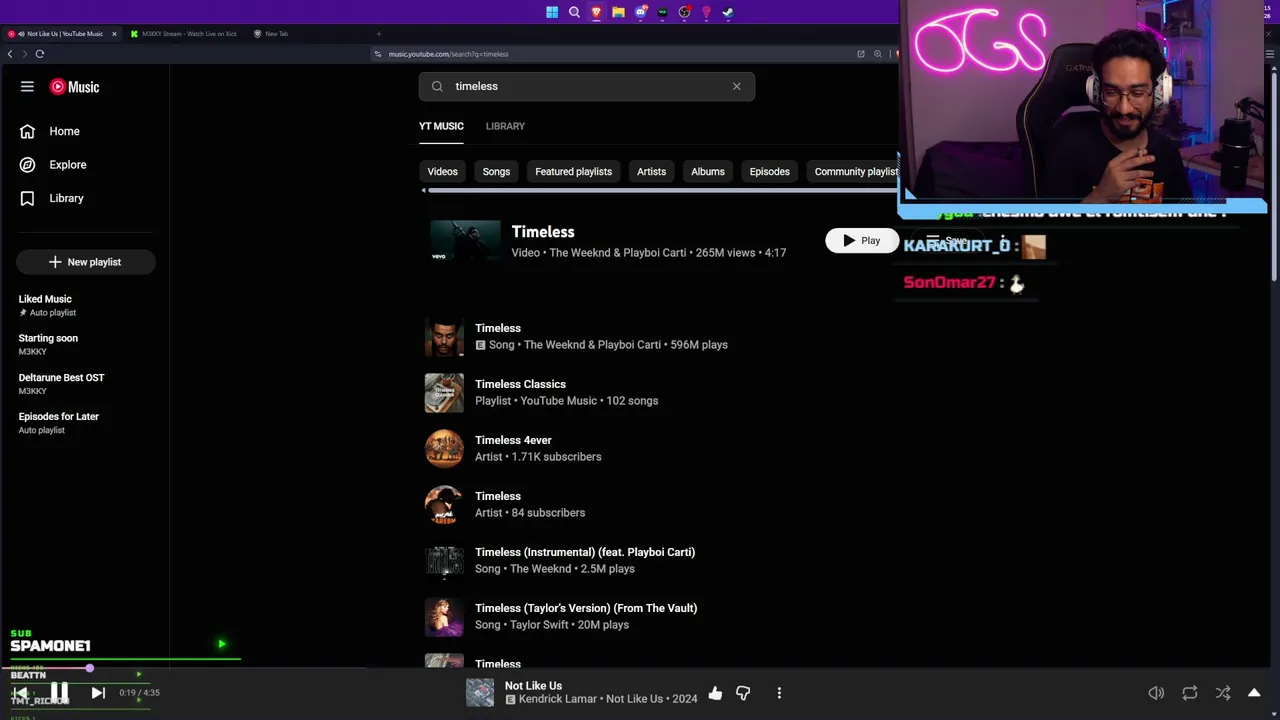Filter results by Featured playlists
The height and width of the screenshot is (720, 1280).
pyautogui.click(x=573, y=171)
